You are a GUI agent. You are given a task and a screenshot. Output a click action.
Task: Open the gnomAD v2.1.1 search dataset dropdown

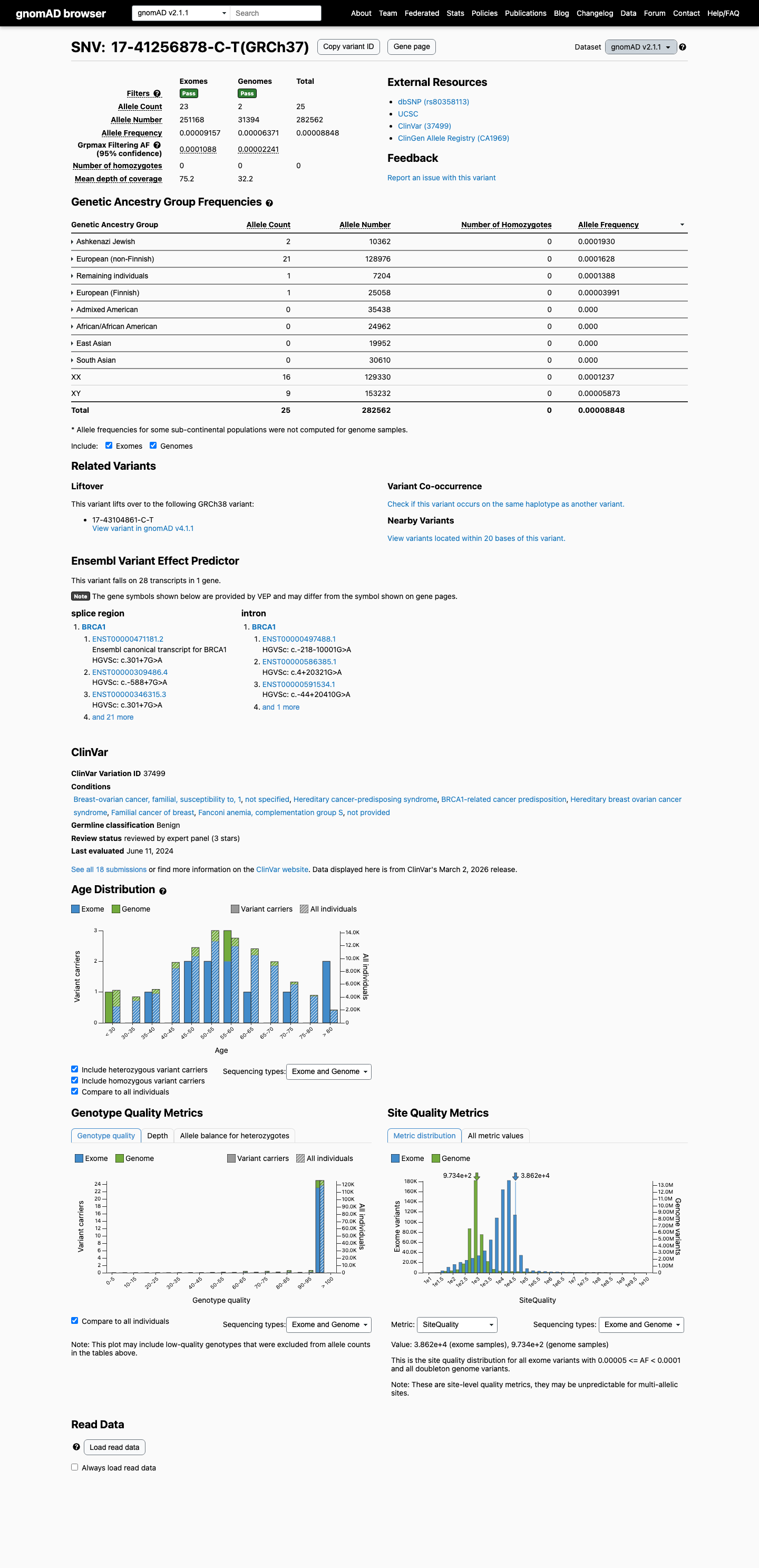(x=181, y=13)
